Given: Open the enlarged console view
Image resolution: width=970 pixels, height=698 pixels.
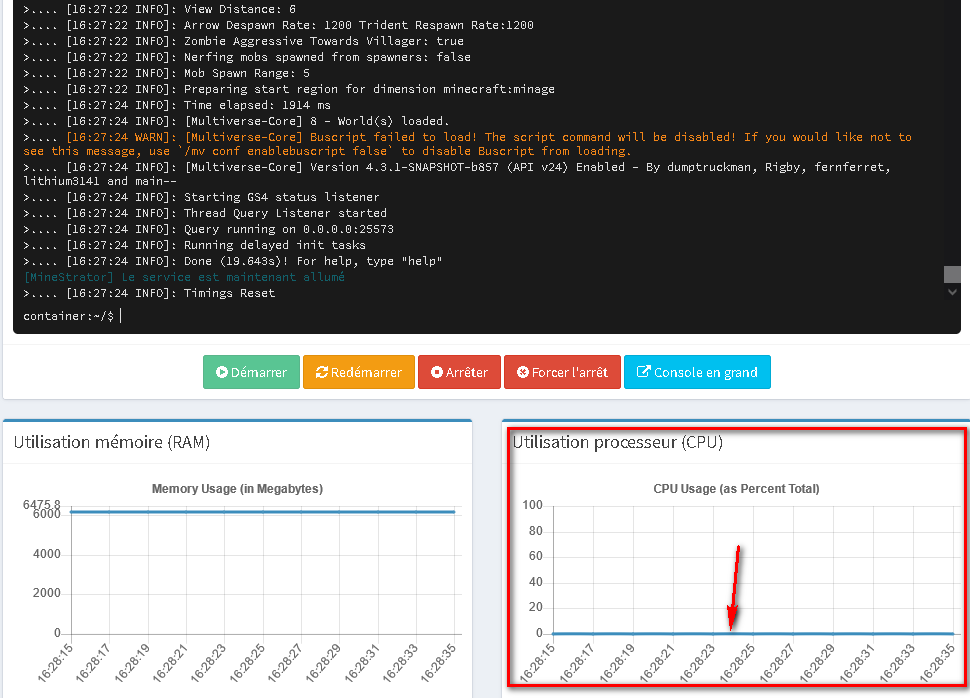Looking at the screenshot, I should [696, 371].
